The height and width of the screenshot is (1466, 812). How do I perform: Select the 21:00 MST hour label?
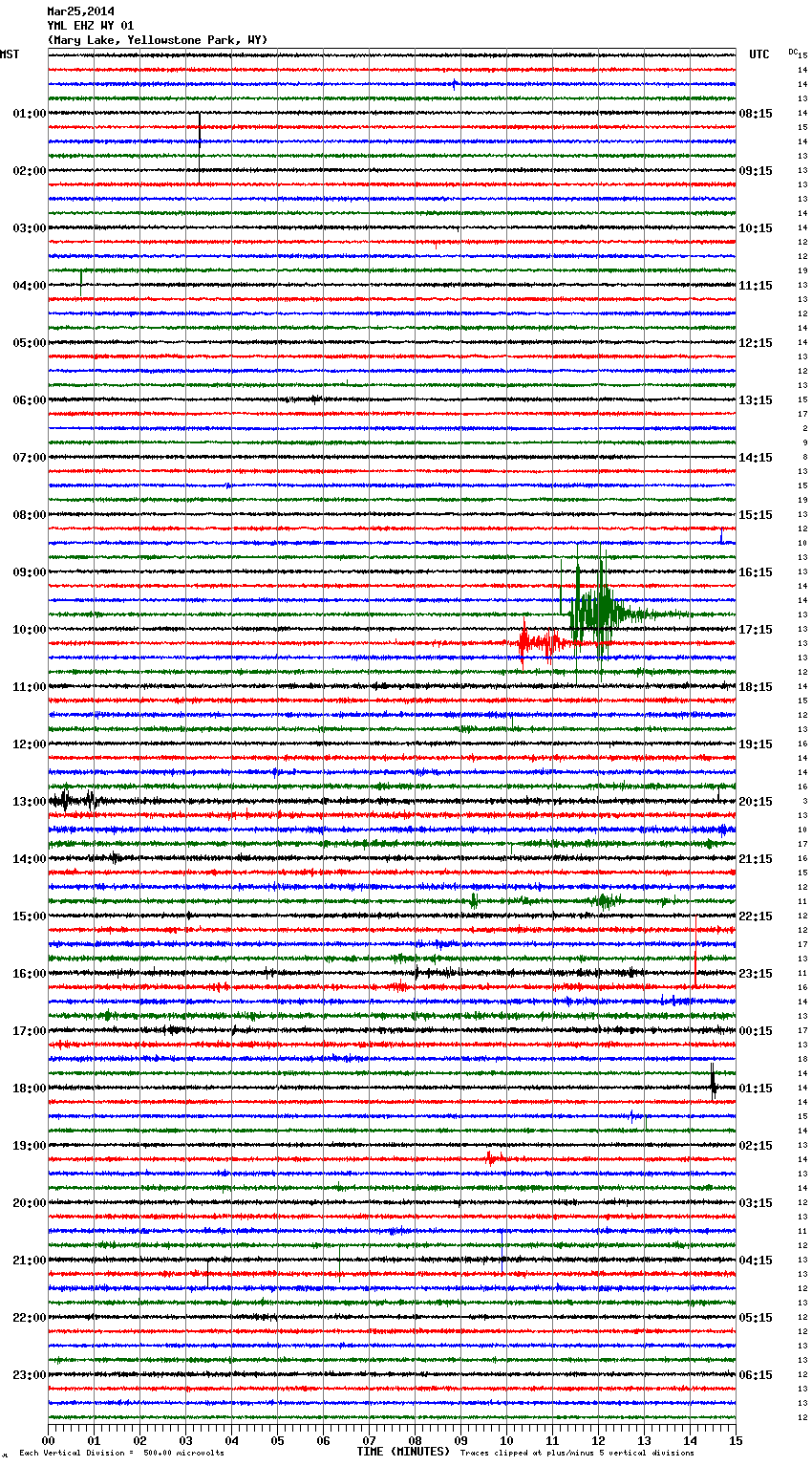(29, 1261)
